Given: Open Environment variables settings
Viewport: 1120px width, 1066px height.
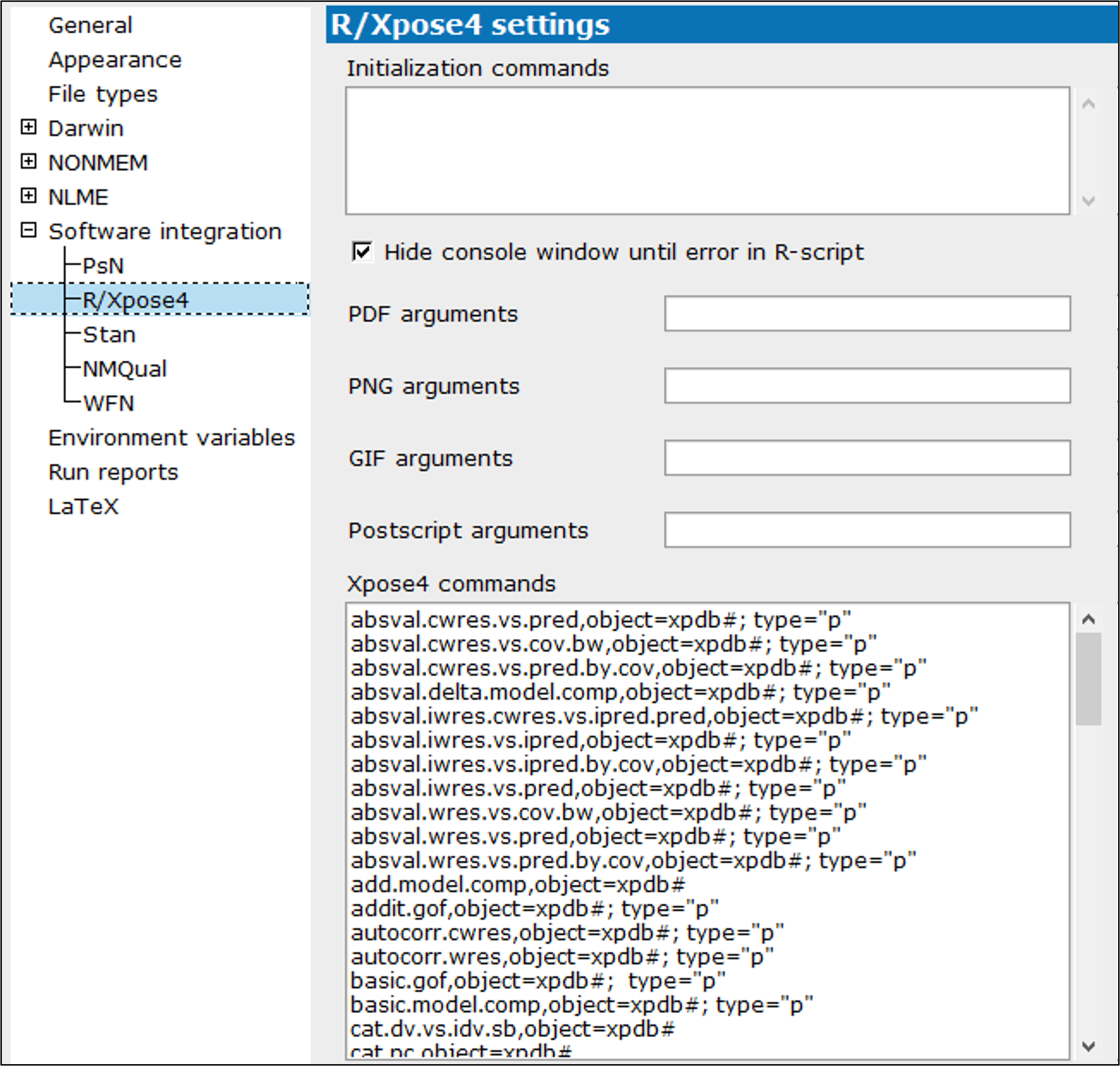Looking at the screenshot, I should click(x=171, y=438).
